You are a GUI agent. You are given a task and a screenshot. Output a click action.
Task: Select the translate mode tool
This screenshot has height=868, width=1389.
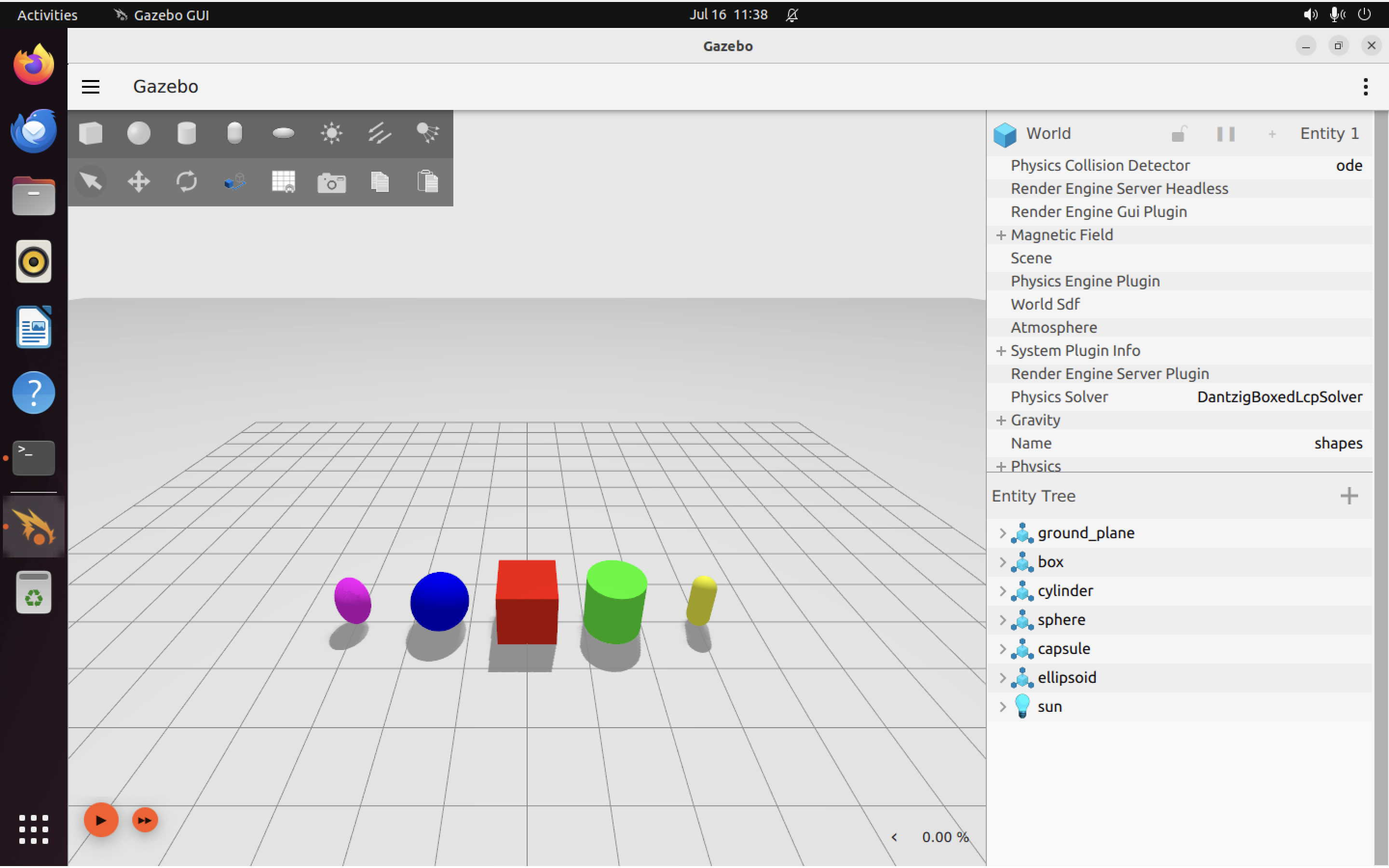(x=138, y=182)
